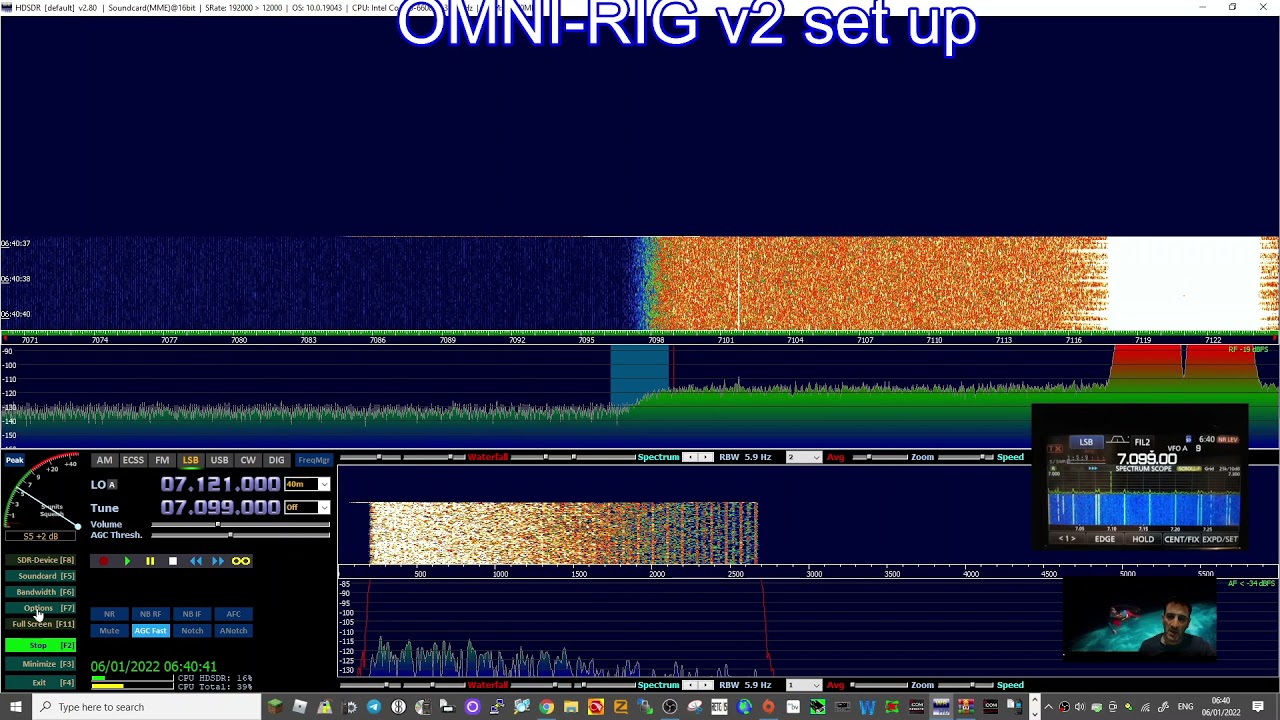Enable the Notch filter
1280x720 pixels.
point(192,631)
